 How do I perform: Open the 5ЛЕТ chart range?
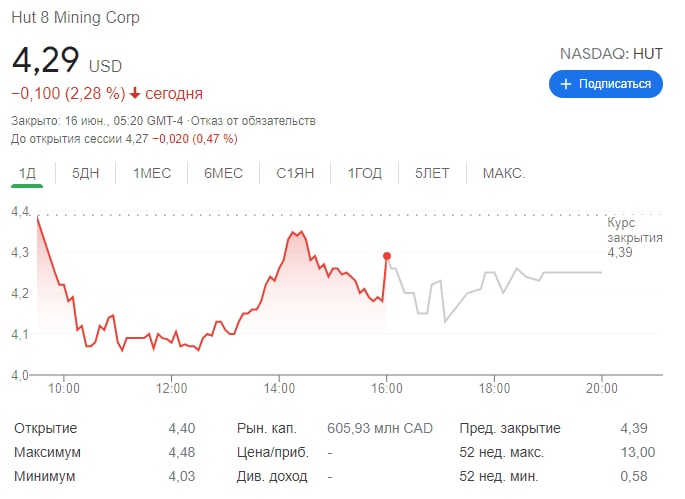point(432,173)
